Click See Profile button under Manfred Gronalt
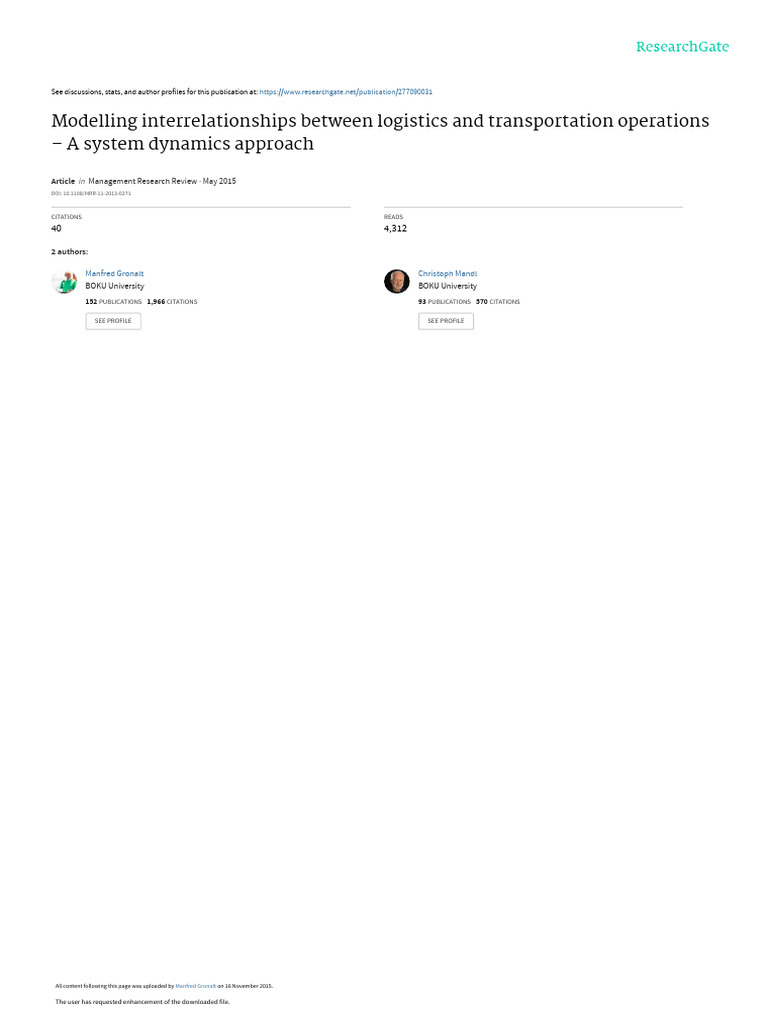768x1024 pixels. click(113, 321)
